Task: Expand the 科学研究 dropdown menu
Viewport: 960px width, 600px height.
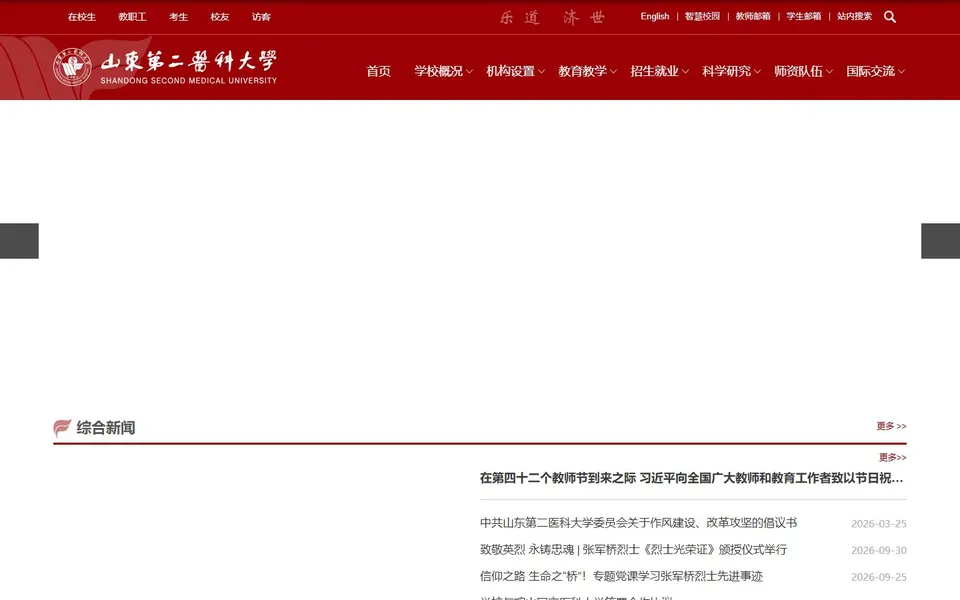Action: point(731,71)
